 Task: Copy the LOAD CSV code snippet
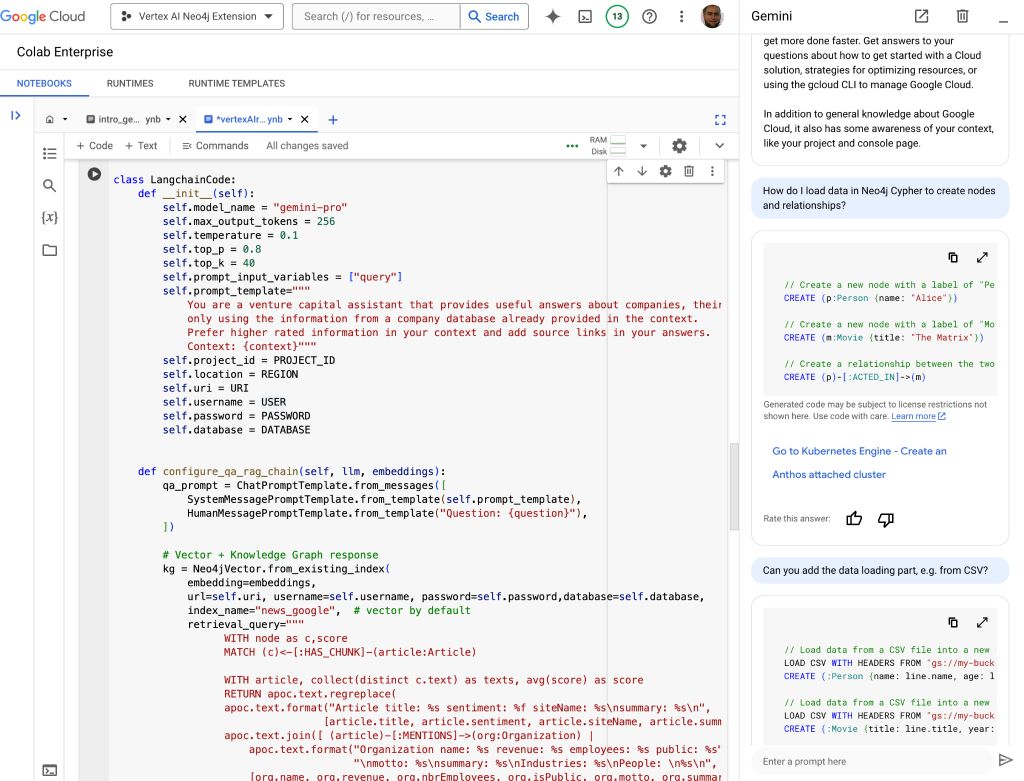[953, 622]
